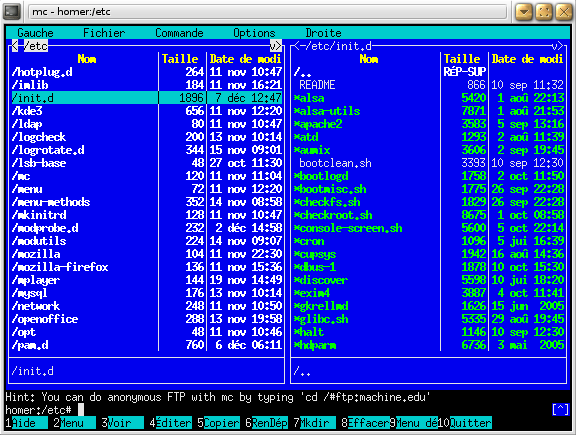Select the *checkroot.sh script
This screenshot has width=576, height=435.
click(x=429, y=215)
